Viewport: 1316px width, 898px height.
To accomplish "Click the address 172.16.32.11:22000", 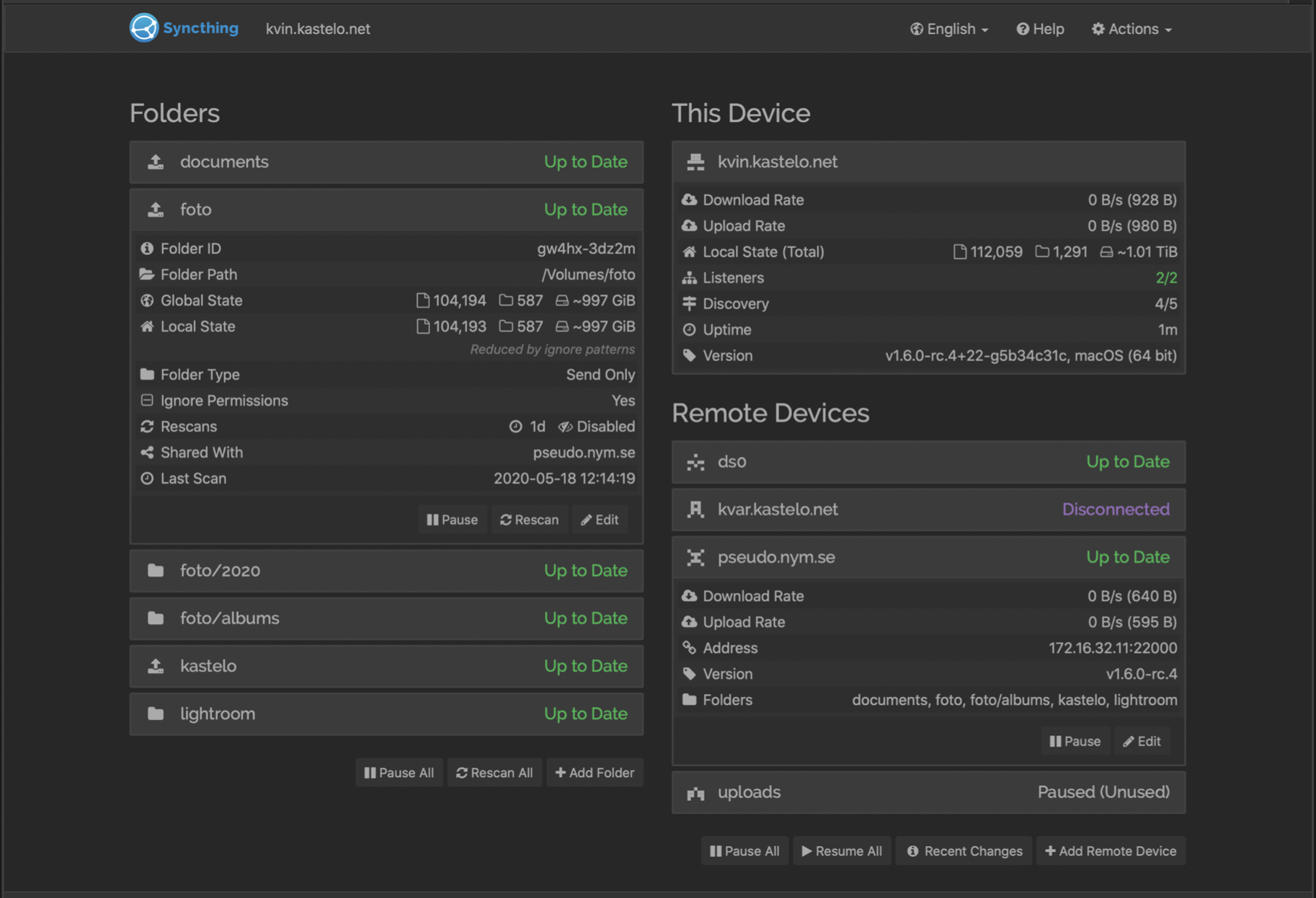I will (1113, 647).
